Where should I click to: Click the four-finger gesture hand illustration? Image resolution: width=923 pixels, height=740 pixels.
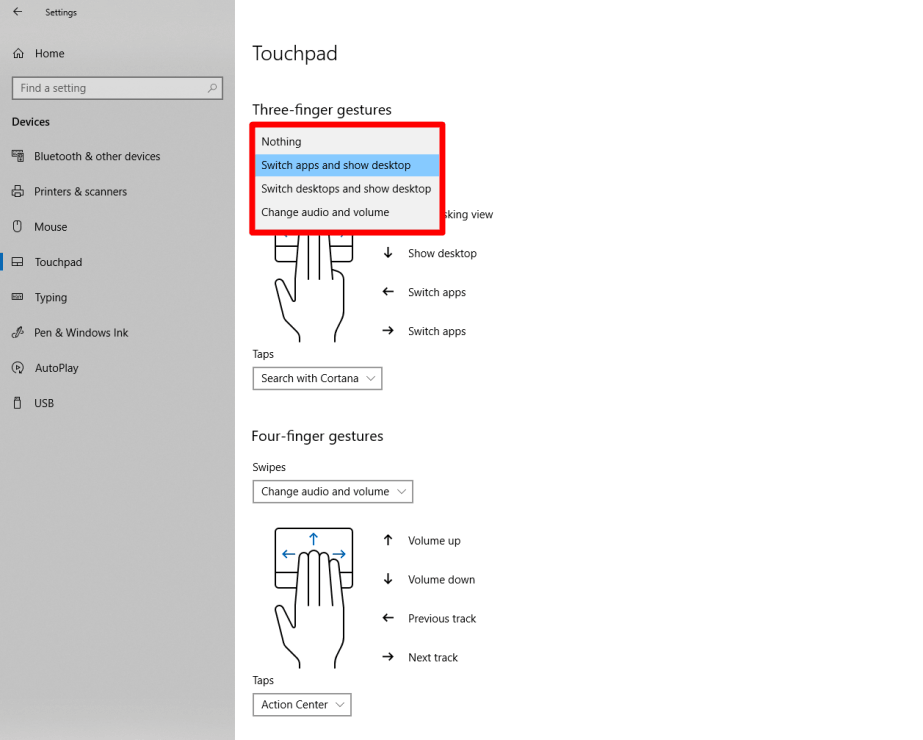(314, 598)
